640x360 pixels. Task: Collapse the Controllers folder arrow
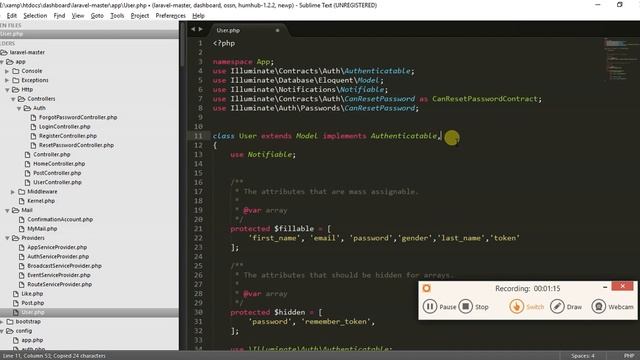13,99
